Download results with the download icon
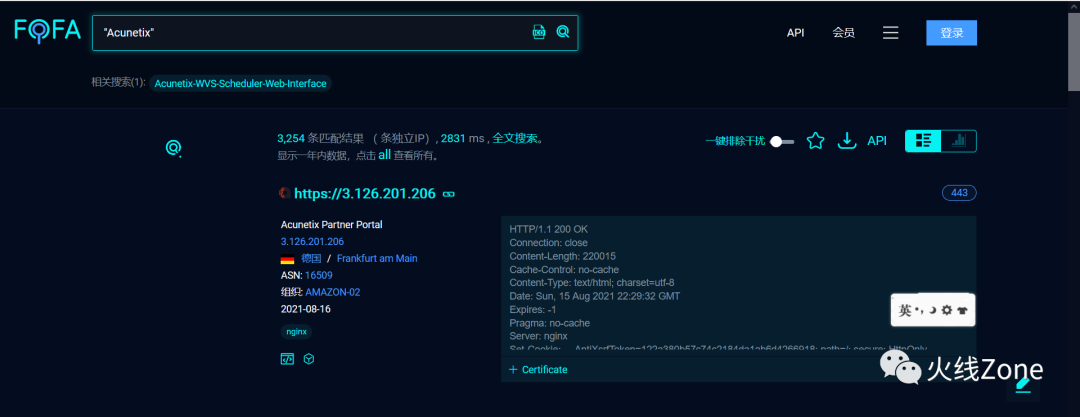Screen dimensions: 1080x417 pos(846,141)
